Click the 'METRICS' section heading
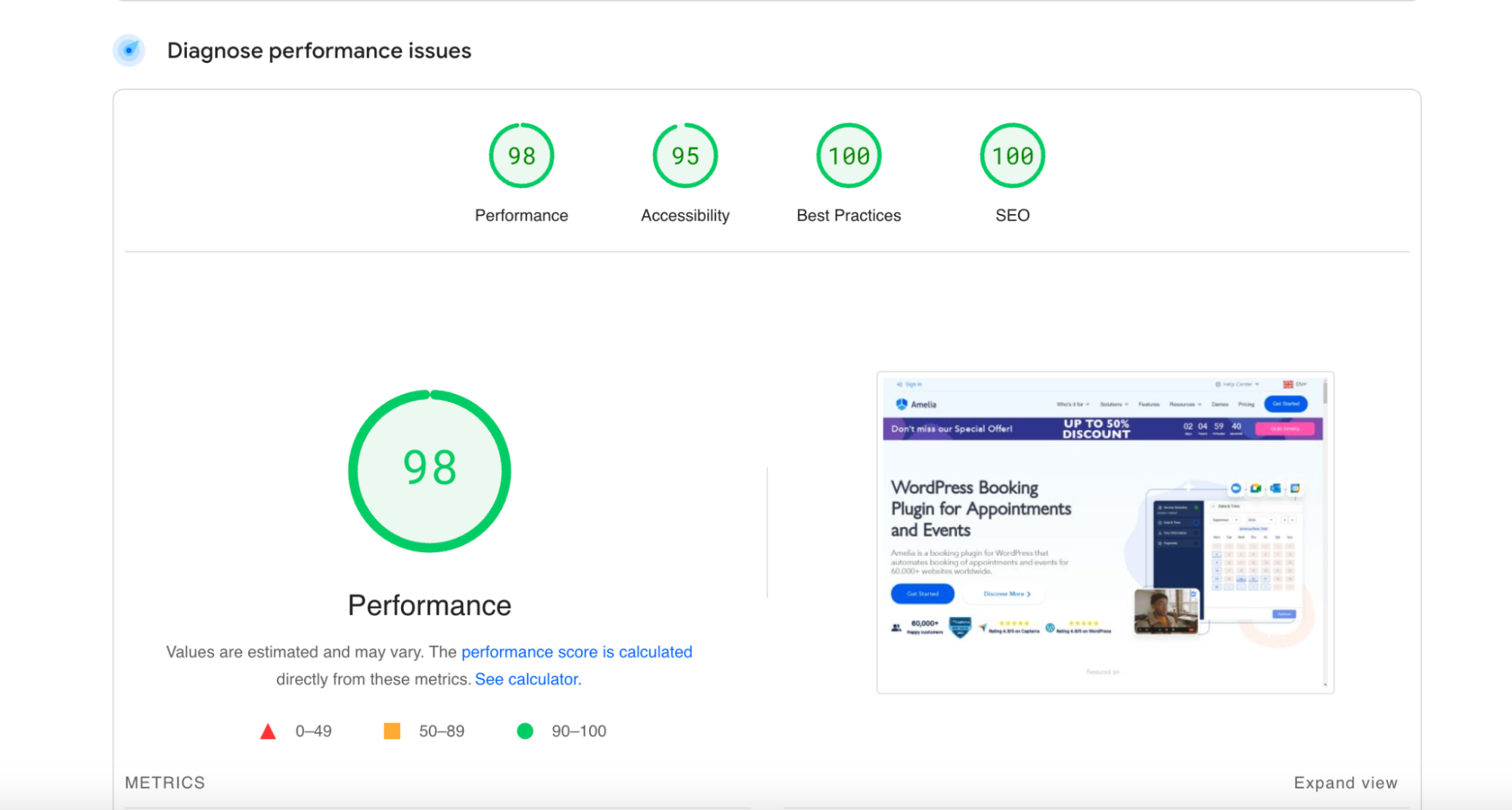 click(165, 783)
